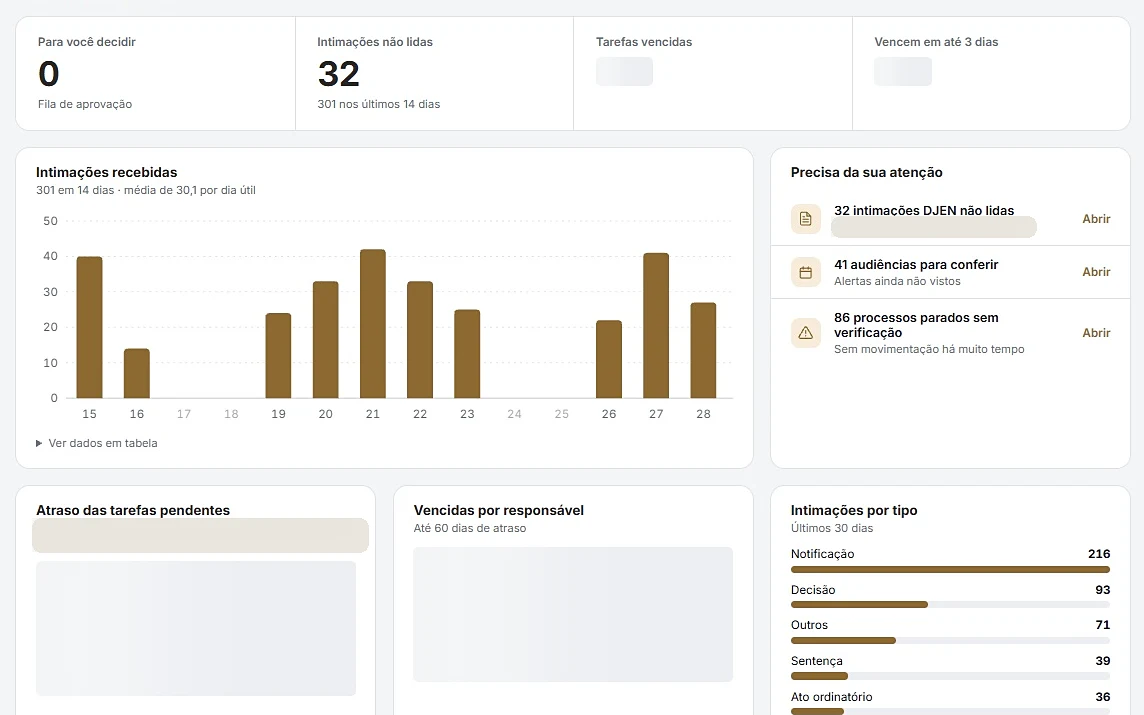The width and height of the screenshot is (1144, 715).
Task: Click the Ato ordinatório count '36'
Action: click(1102, 697)
